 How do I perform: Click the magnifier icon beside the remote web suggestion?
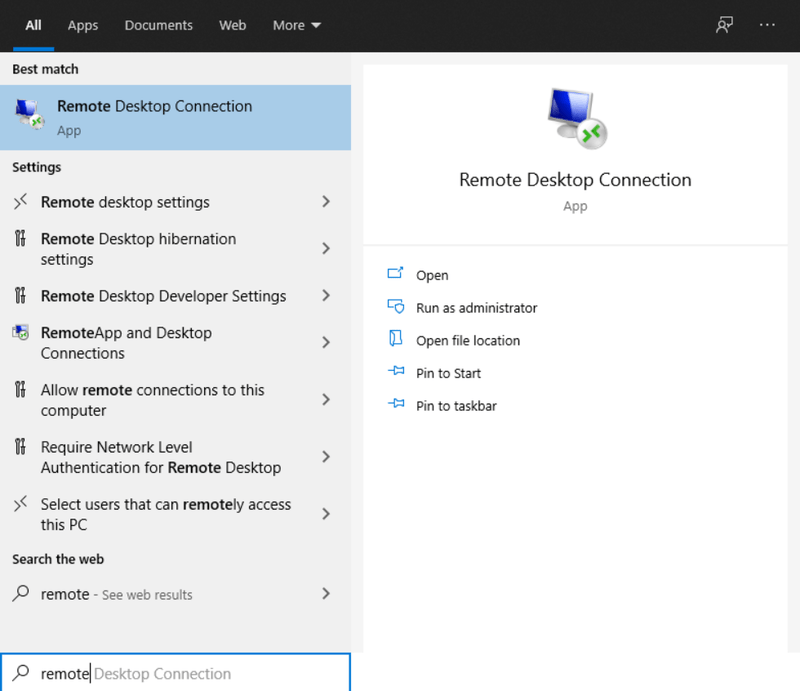(x=21, y=594)
